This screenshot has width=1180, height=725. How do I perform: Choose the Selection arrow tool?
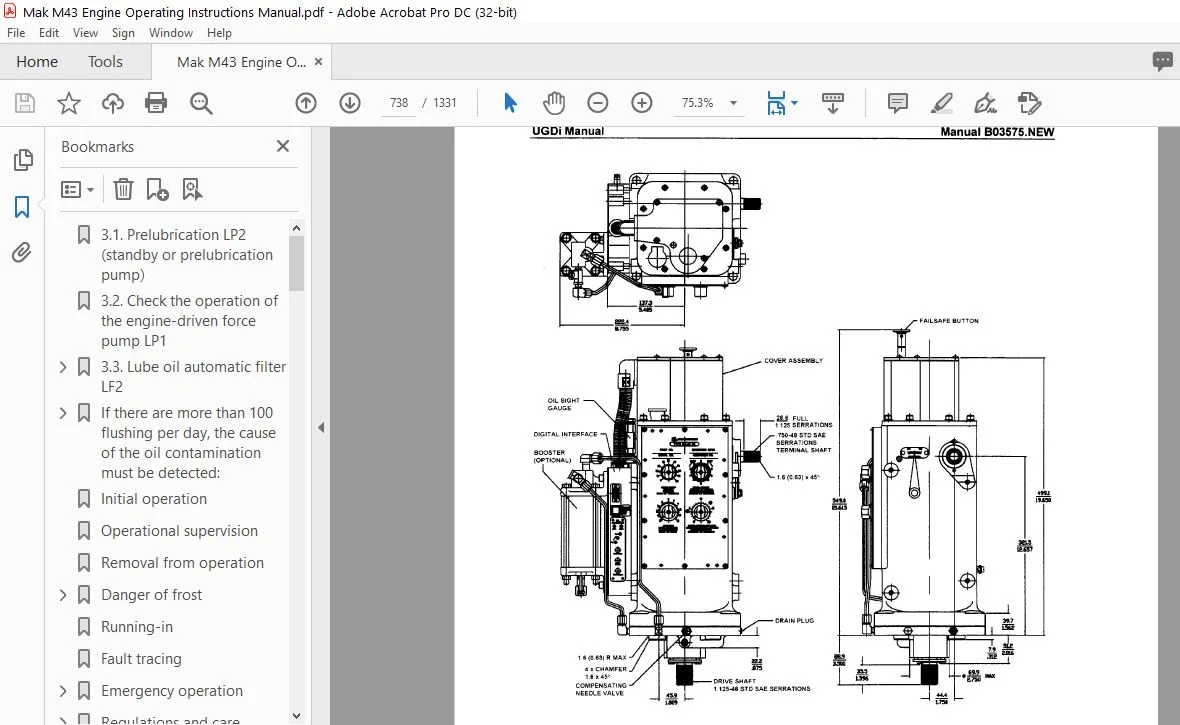click(x=510, y=103)
